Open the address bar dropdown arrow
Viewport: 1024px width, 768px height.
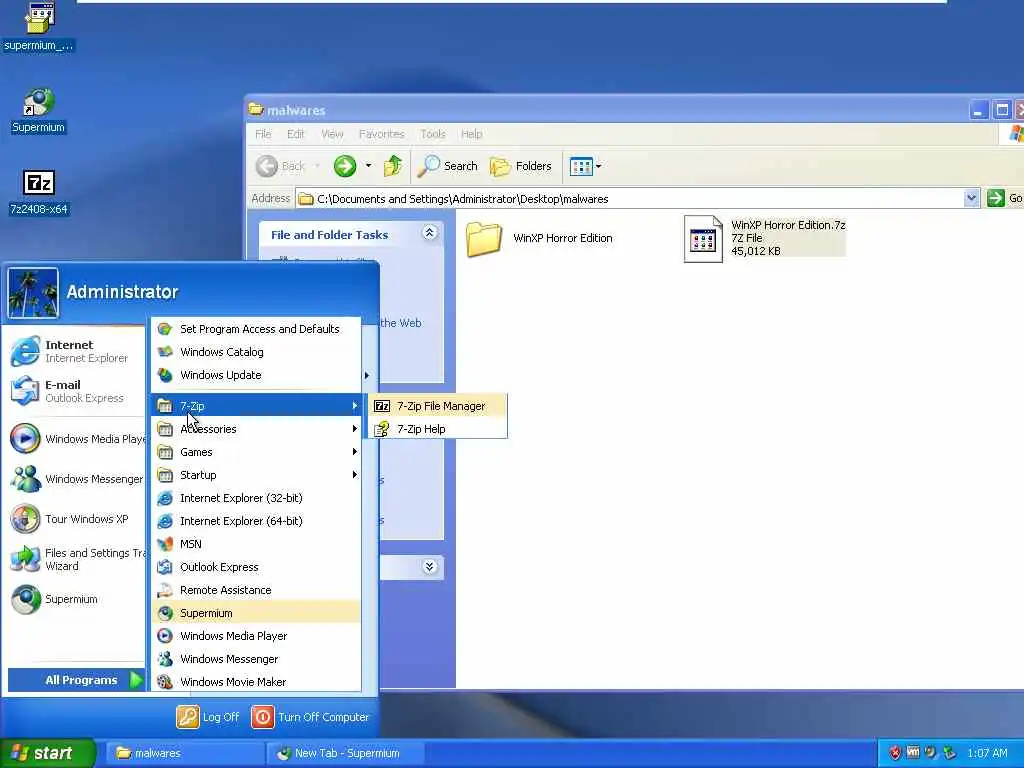(x=972, y=198)
